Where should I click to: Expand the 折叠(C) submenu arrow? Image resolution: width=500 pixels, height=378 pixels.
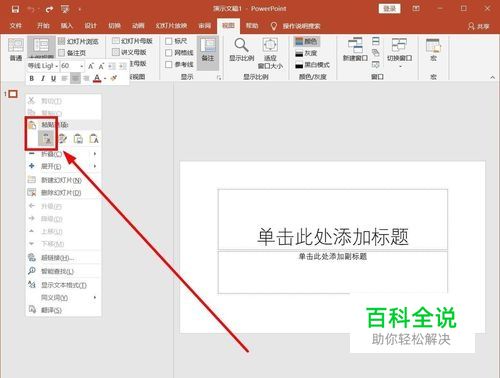point(95,154)
